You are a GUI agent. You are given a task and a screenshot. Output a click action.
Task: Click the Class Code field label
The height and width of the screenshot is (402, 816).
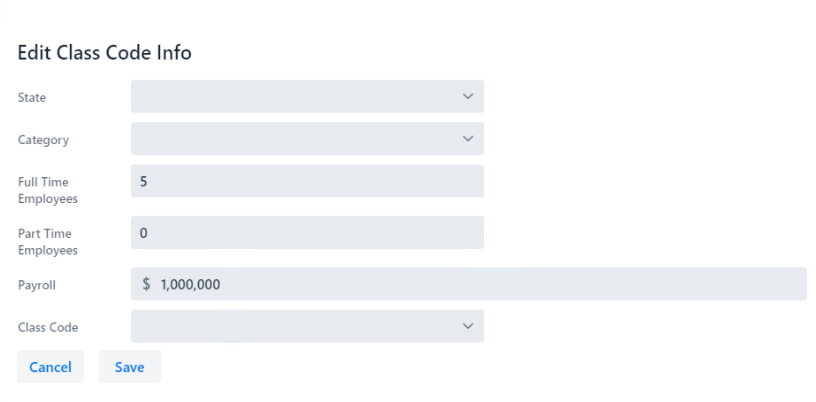tap(48, 327)
